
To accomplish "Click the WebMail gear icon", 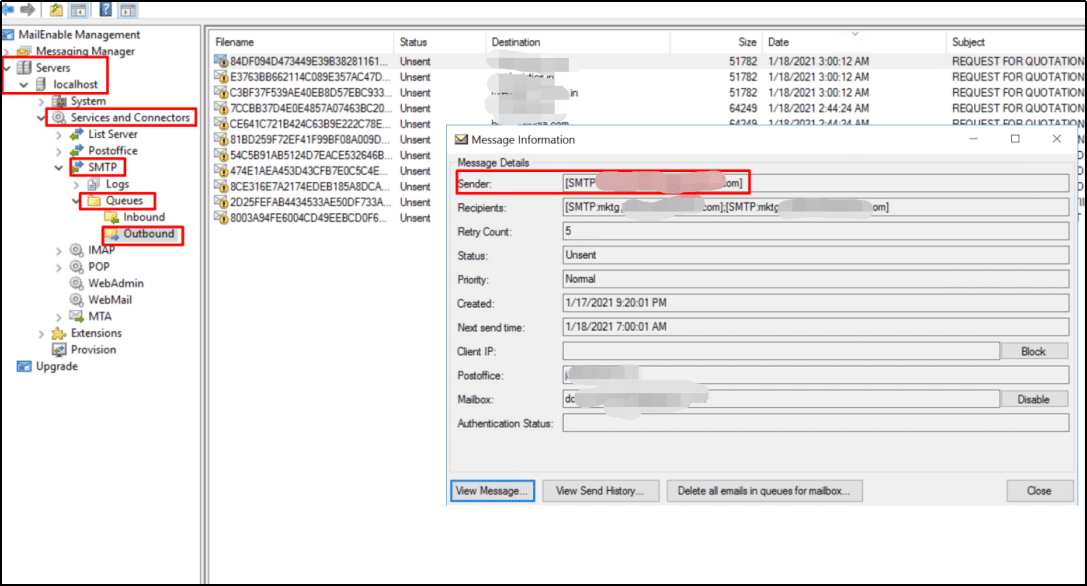I will coord(77,300).
